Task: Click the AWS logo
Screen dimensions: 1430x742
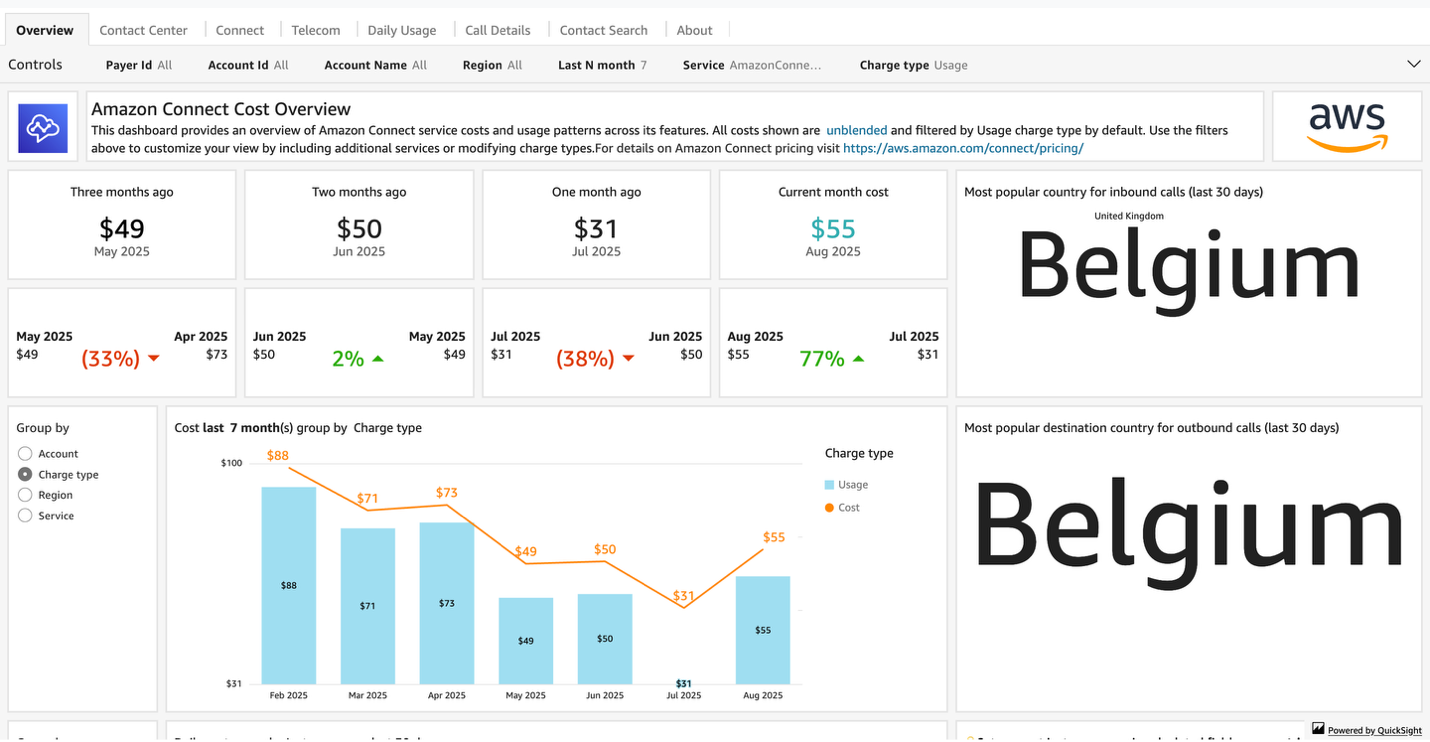Action: tap(1347, 127)
